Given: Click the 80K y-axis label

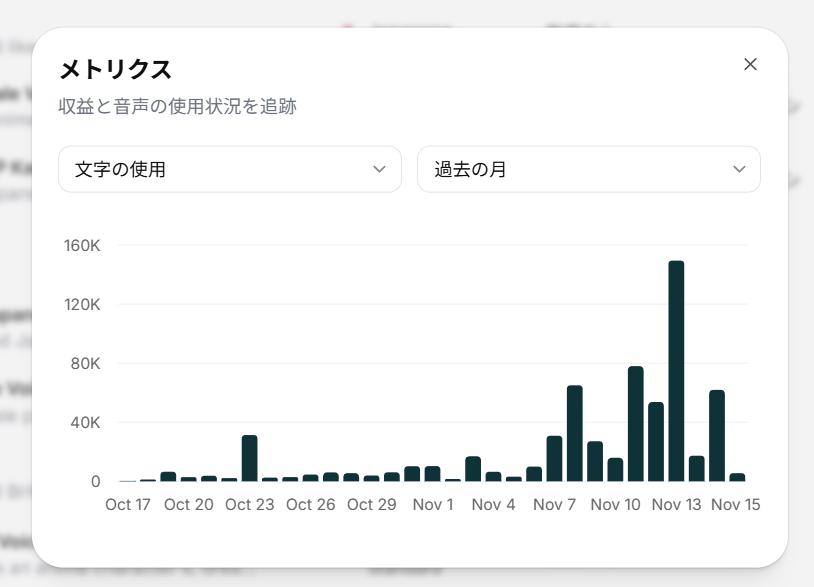Looking at the screenshot, I should tap(85, 364).
